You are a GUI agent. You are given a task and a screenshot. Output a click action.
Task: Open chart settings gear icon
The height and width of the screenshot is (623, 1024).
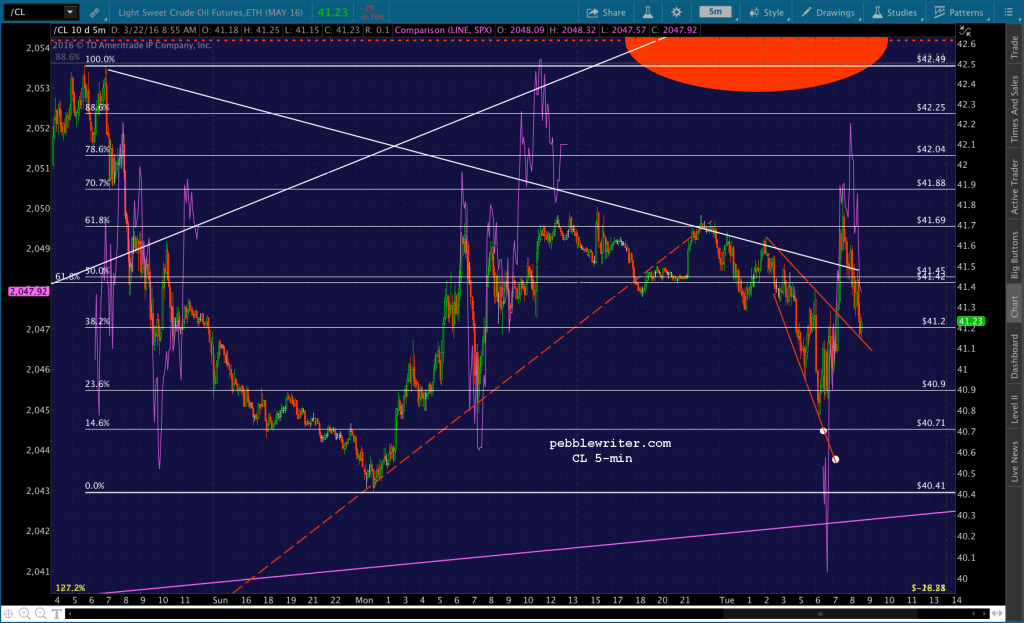click(676, 12)
